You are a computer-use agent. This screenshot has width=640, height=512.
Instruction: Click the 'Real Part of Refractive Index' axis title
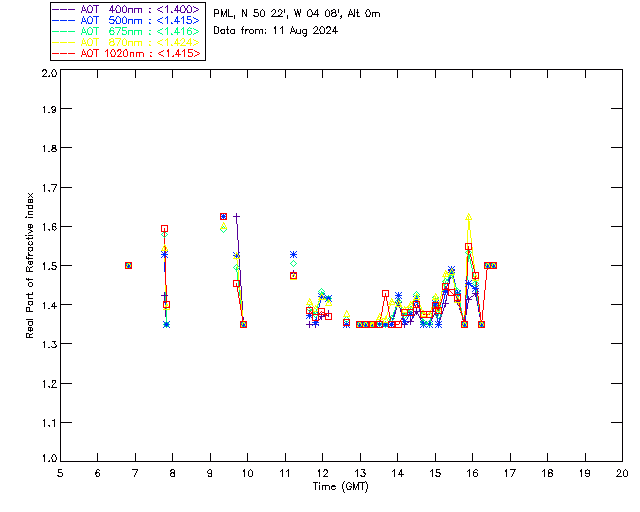pos(29,265)
